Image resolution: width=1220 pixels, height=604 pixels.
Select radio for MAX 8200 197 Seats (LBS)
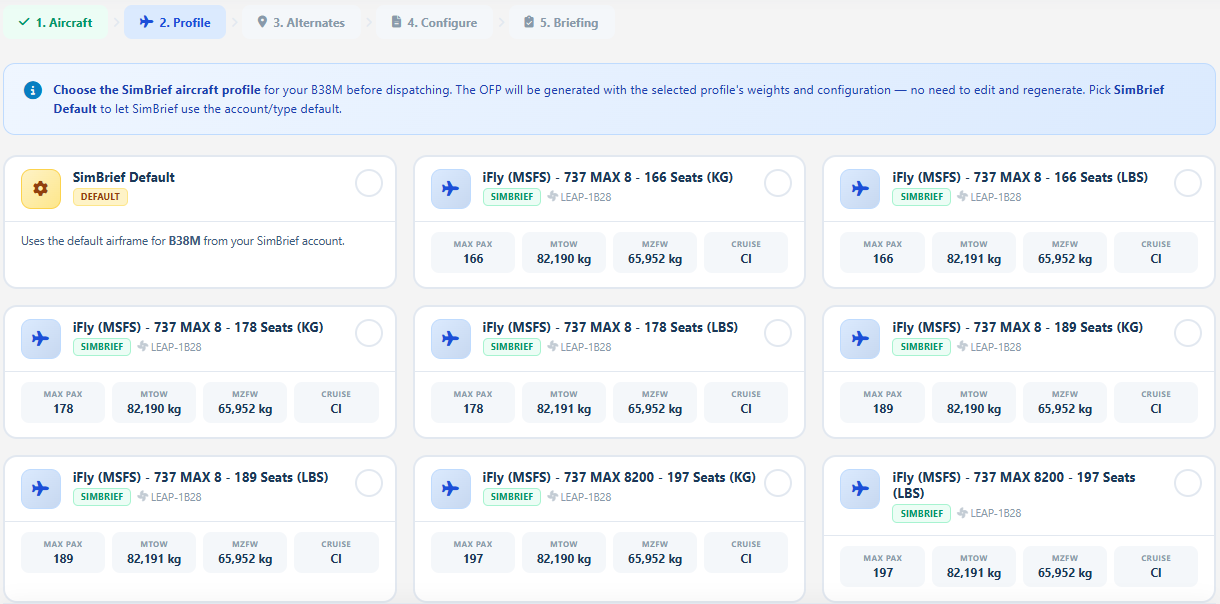(1188, 483)
